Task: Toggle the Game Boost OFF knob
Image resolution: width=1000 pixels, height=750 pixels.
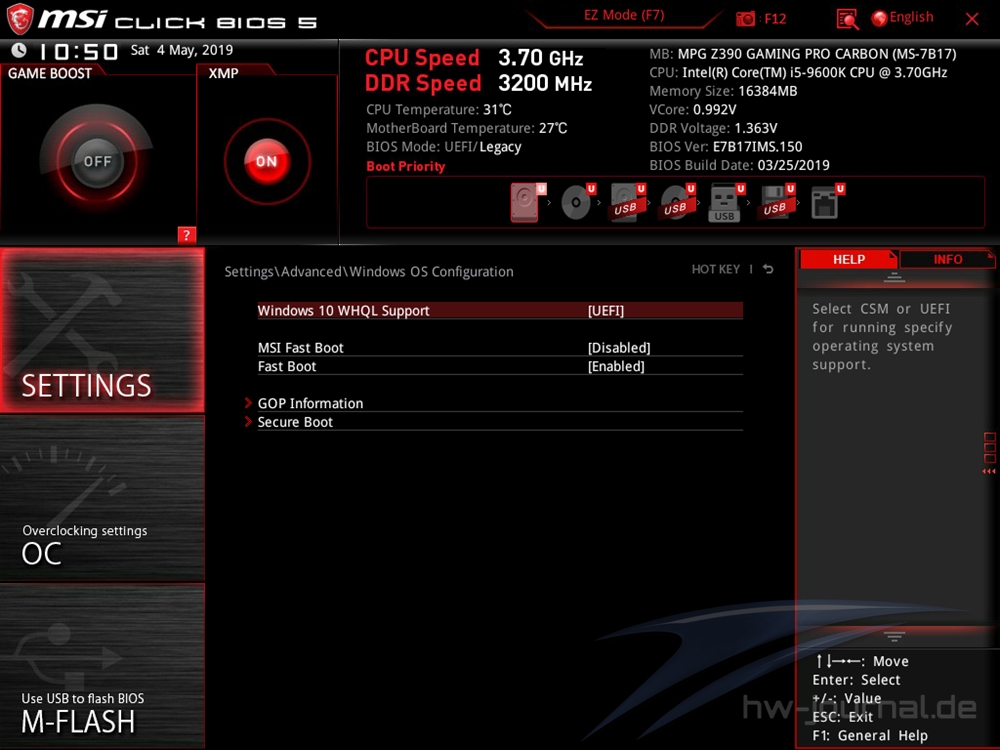Action: tap(97, 161)
